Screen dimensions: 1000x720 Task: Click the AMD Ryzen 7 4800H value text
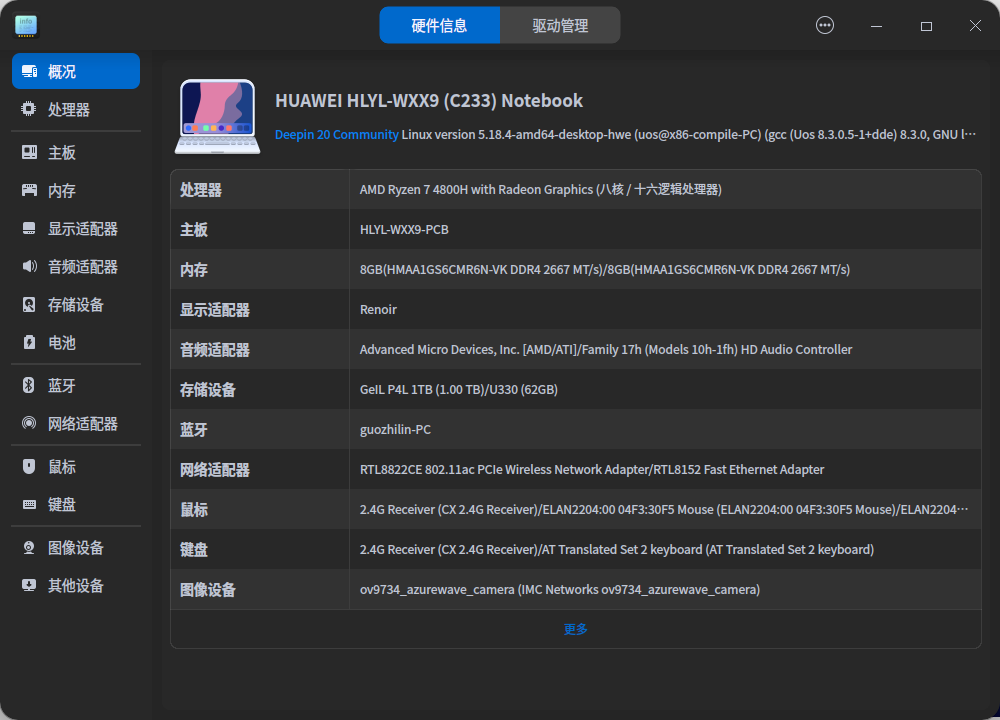click(x=541, y=189)
